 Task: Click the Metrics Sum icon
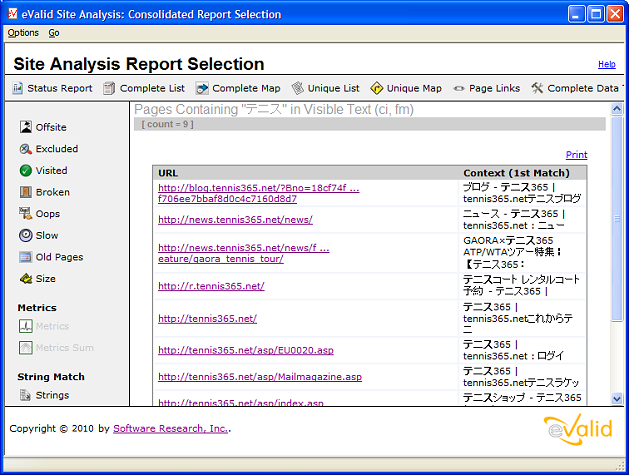(x=26, y=347)
